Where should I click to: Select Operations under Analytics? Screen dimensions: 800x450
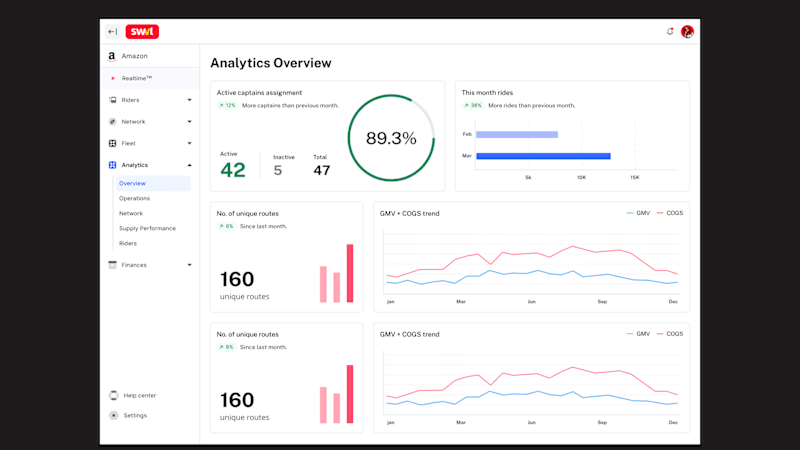134,198
